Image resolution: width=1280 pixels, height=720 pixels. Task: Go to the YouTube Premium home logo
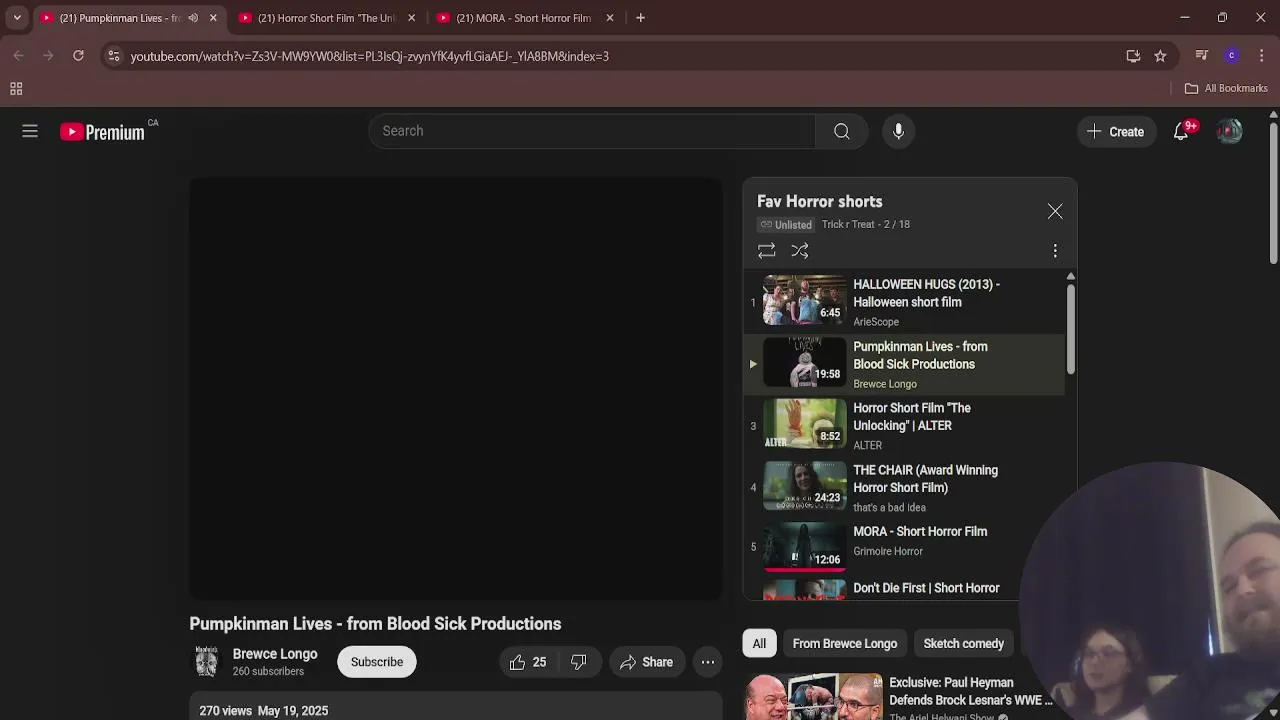(x=102, y=132)
